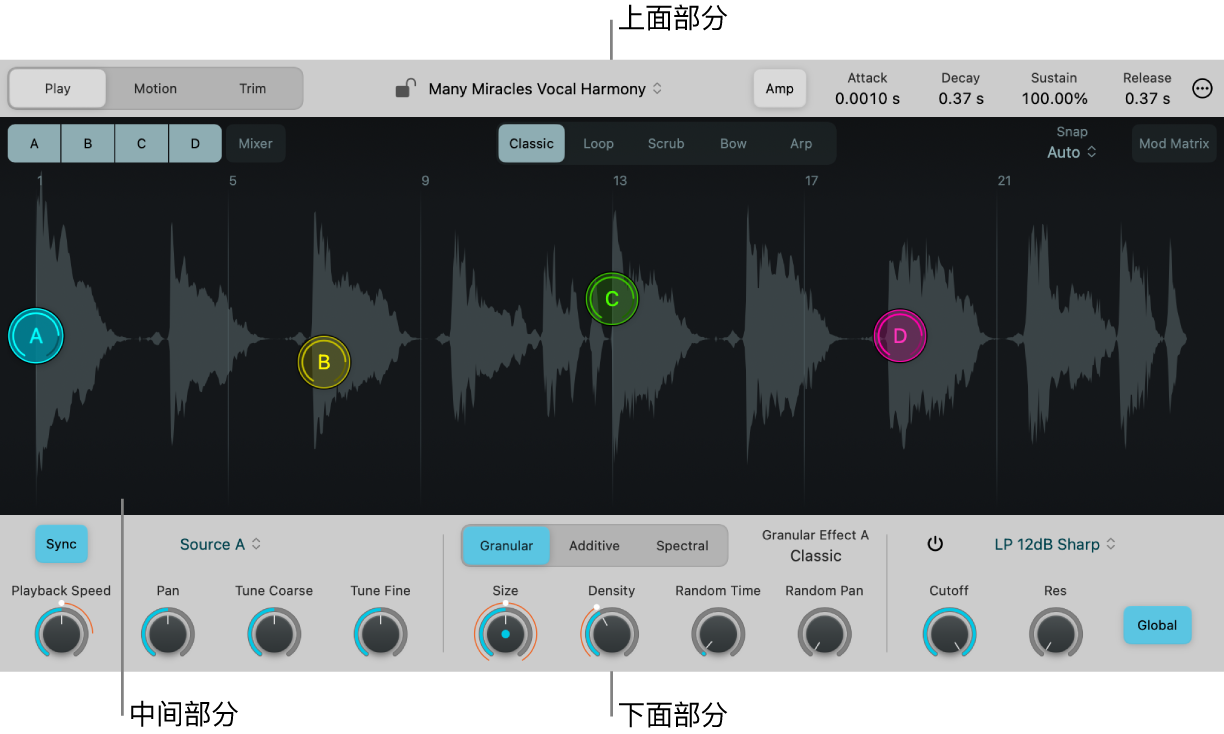Open the LP 12dB Sharp filter type menu
Screen dimensions: 1224x734
1055,544
